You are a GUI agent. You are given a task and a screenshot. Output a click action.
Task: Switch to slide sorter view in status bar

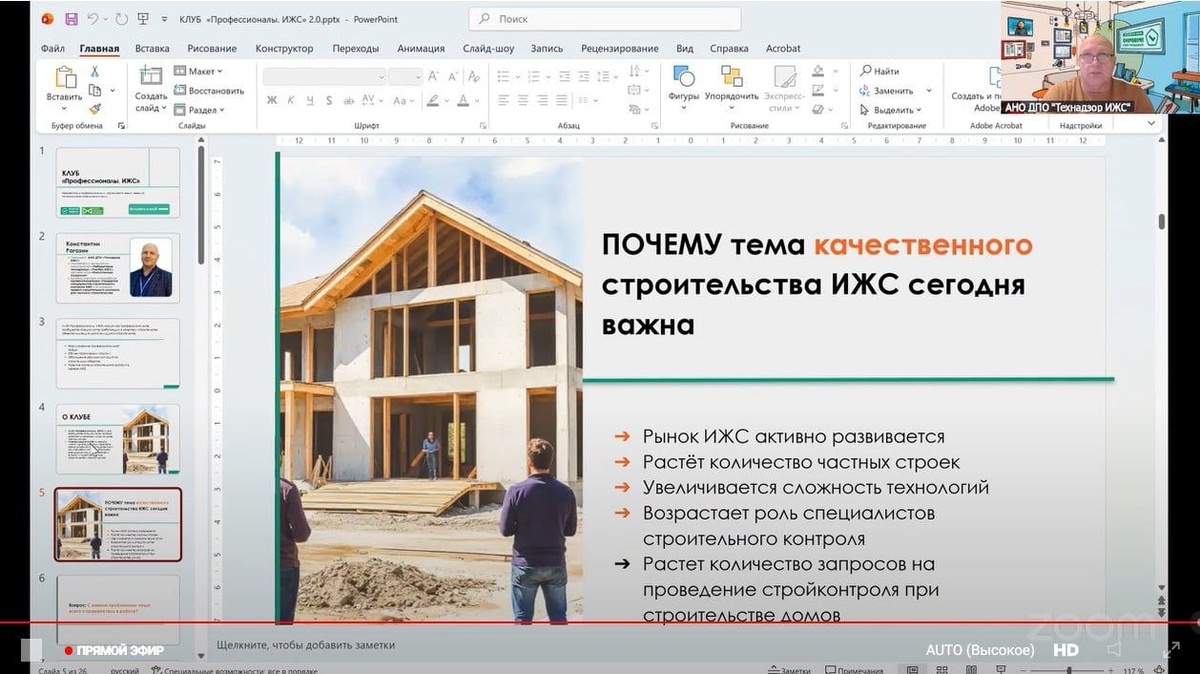click(942, 670)
